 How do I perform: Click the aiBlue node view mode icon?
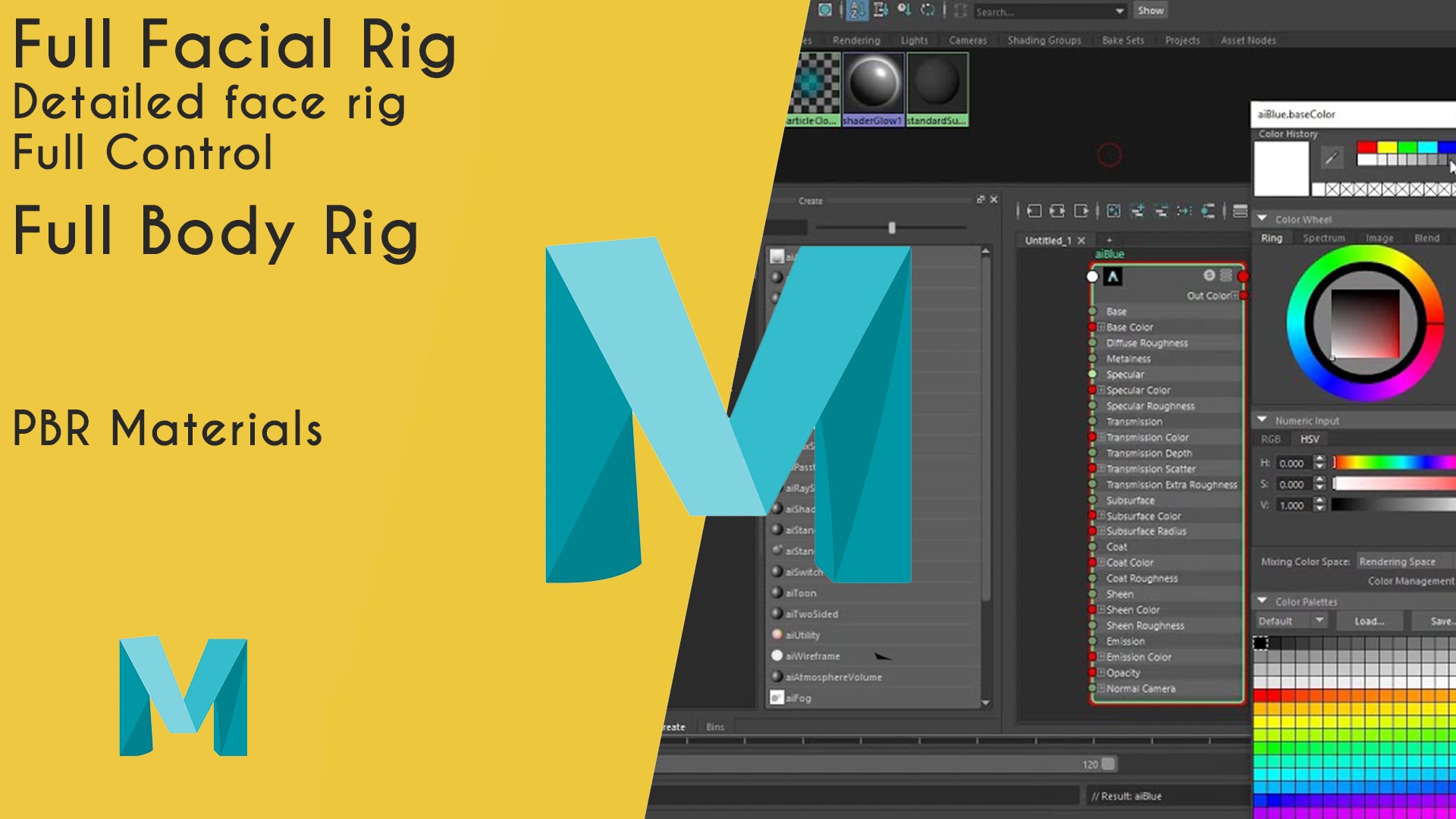pyautogui.click(x=1226, y=275)
